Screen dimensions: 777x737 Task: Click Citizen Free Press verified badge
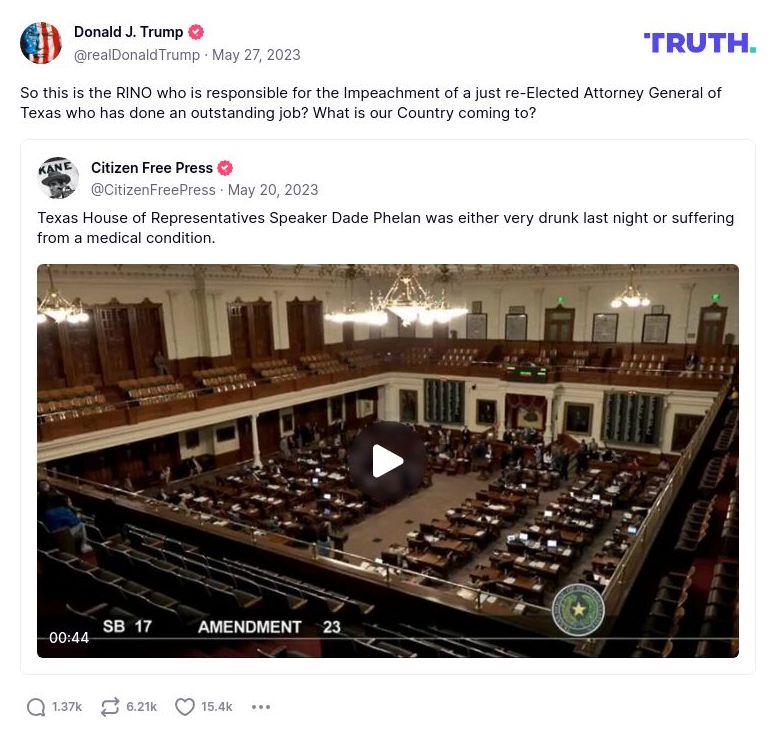pos(225,168)
